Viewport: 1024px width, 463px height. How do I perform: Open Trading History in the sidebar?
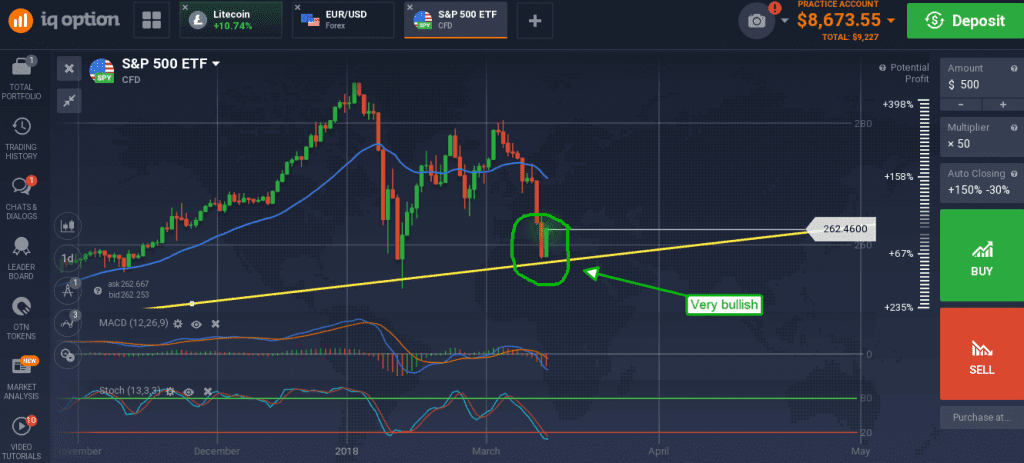click(24, 139)
